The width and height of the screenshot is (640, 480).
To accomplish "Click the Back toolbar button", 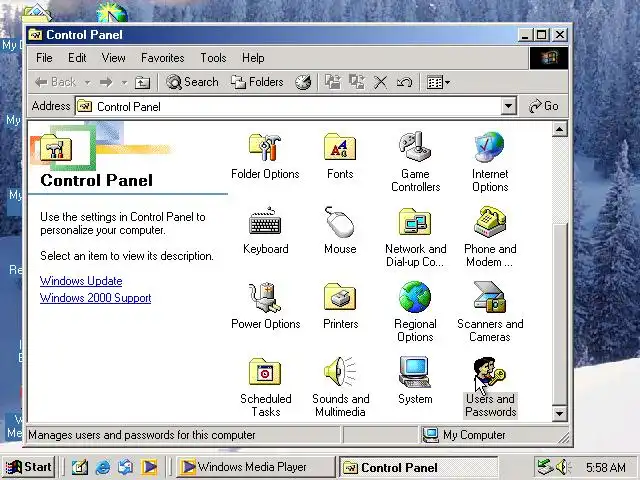I will [56, 82].
